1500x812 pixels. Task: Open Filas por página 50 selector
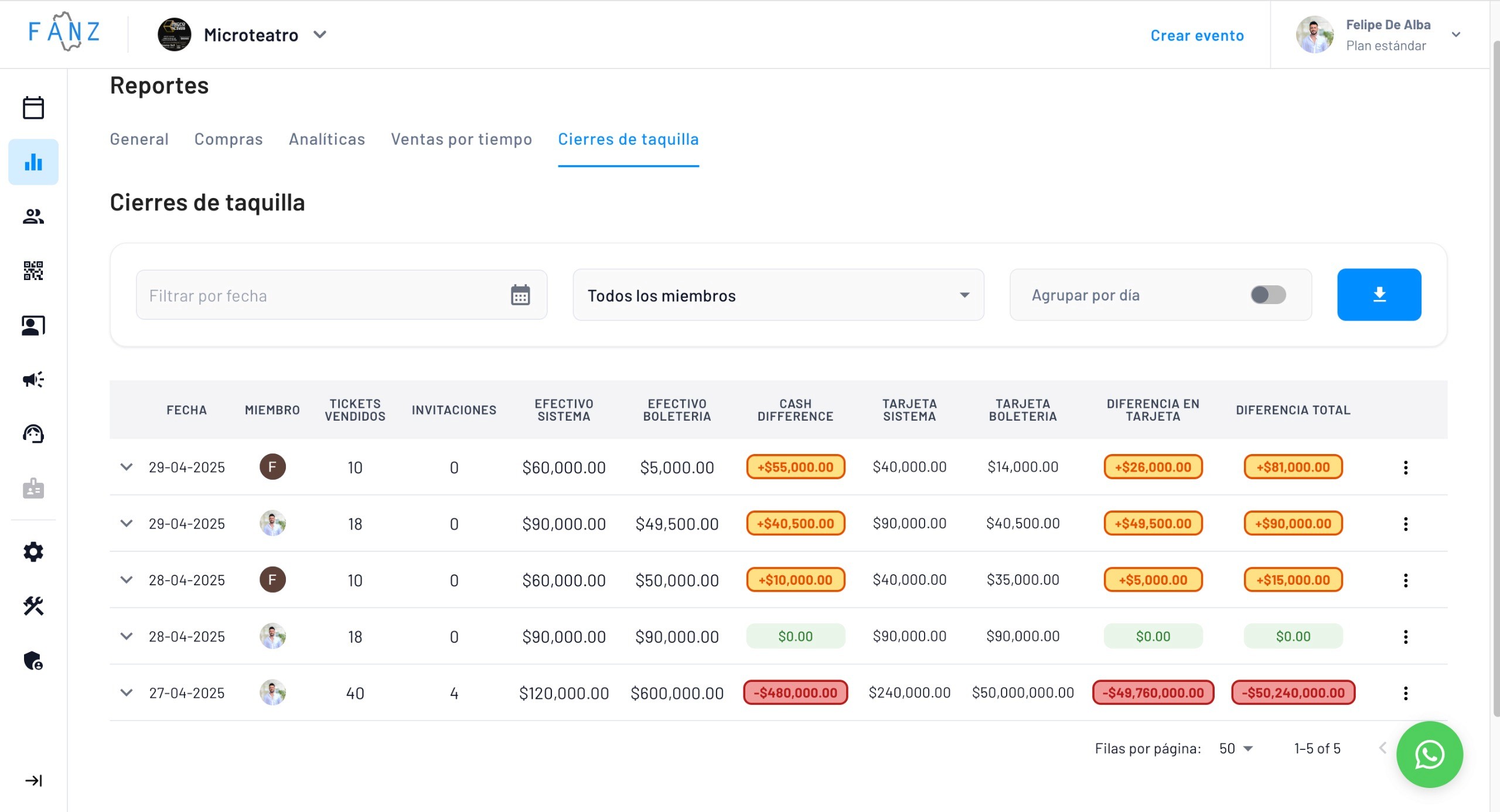[1235, 749]
